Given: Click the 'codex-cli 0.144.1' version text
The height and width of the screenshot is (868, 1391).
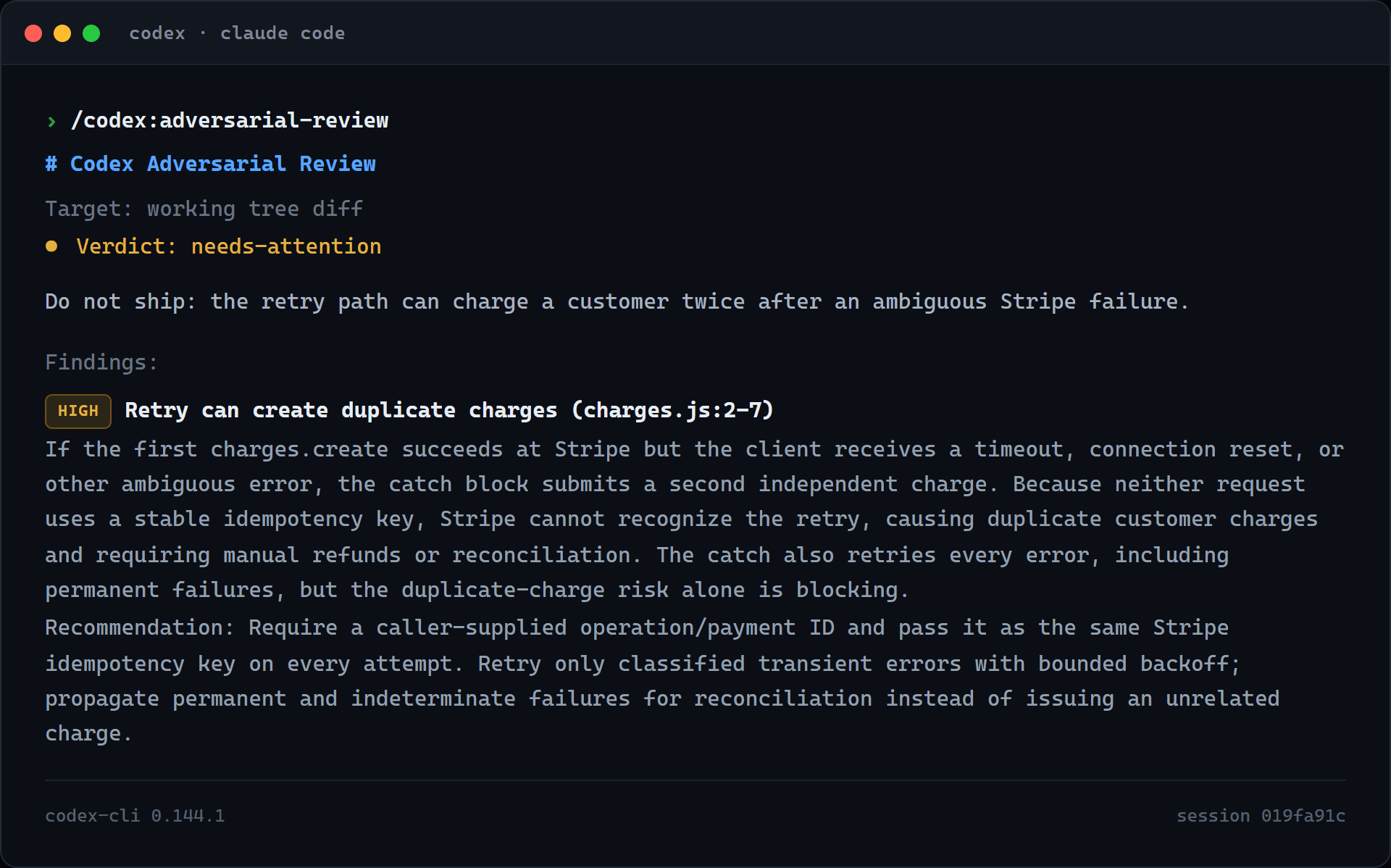Looking at the screenshot, I should [135, 816].
